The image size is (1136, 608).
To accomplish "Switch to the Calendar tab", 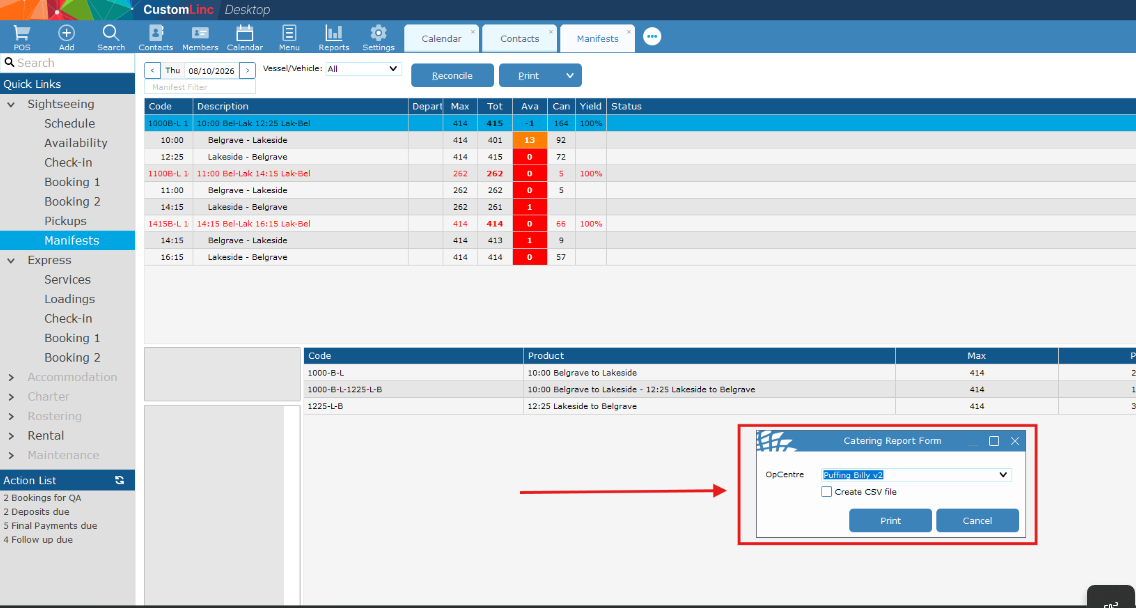I will pos(441,38).
